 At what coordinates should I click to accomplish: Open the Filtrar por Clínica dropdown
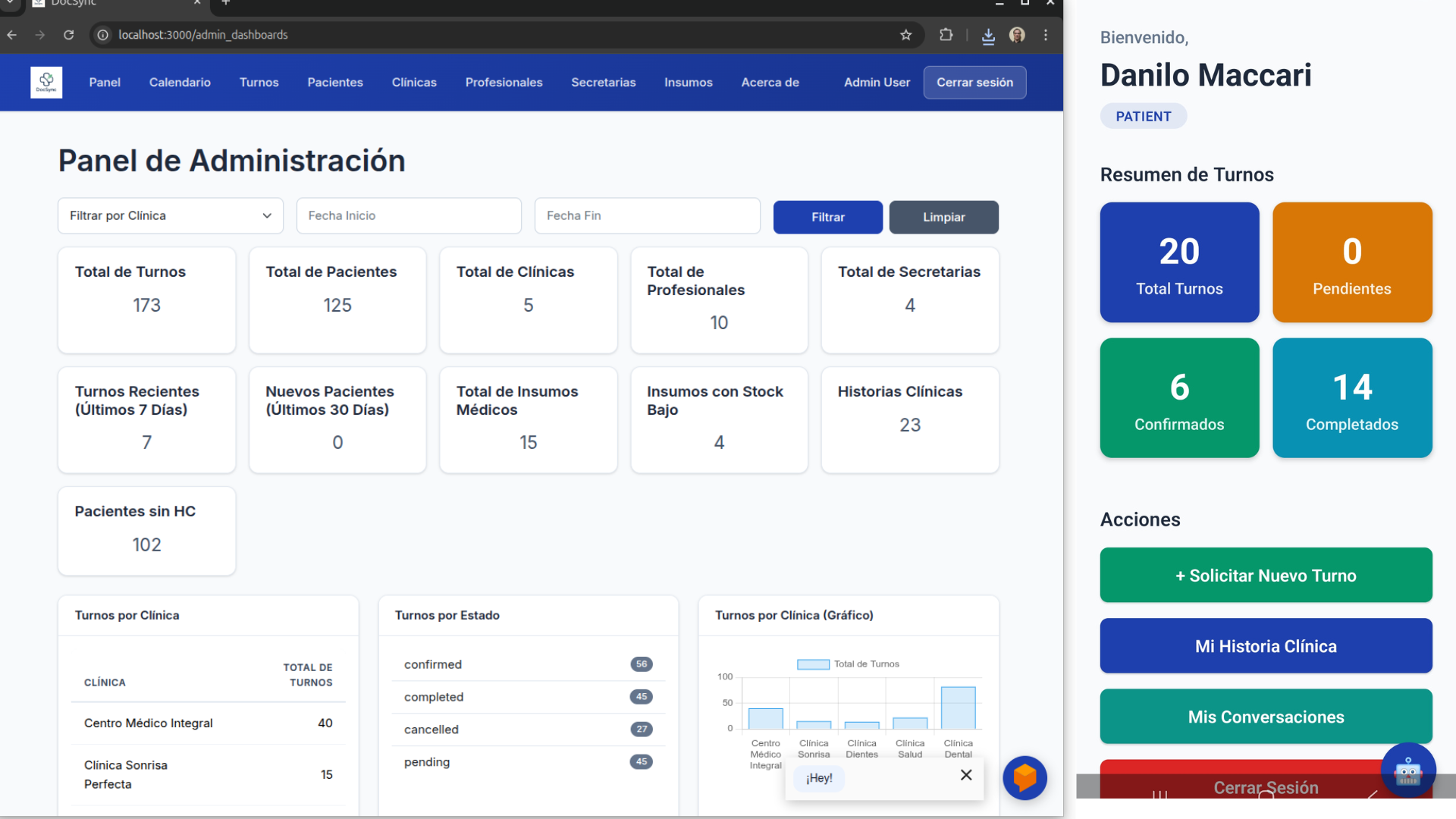[170, 215]
